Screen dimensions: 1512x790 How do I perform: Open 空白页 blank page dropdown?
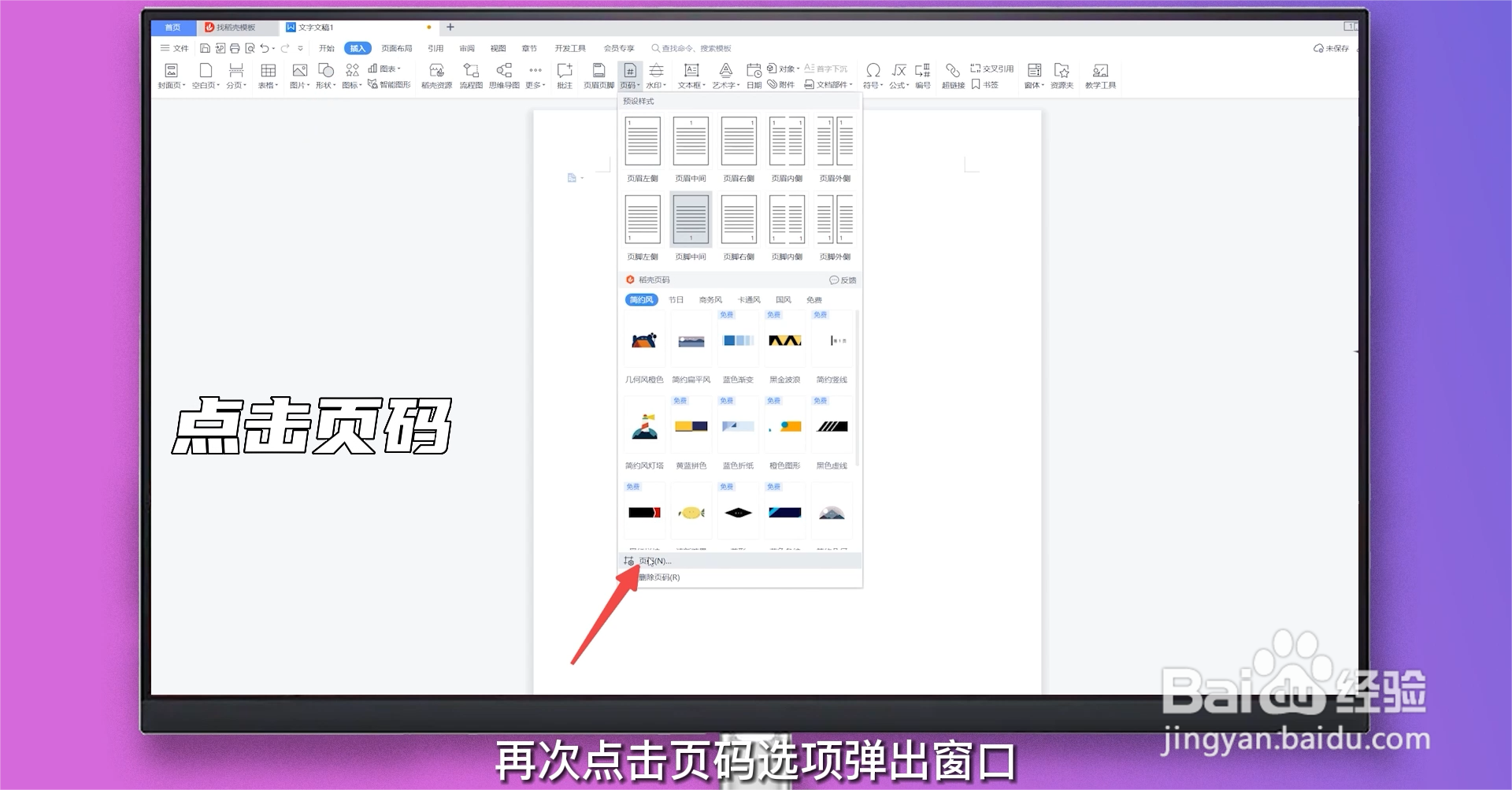(206, 76)
